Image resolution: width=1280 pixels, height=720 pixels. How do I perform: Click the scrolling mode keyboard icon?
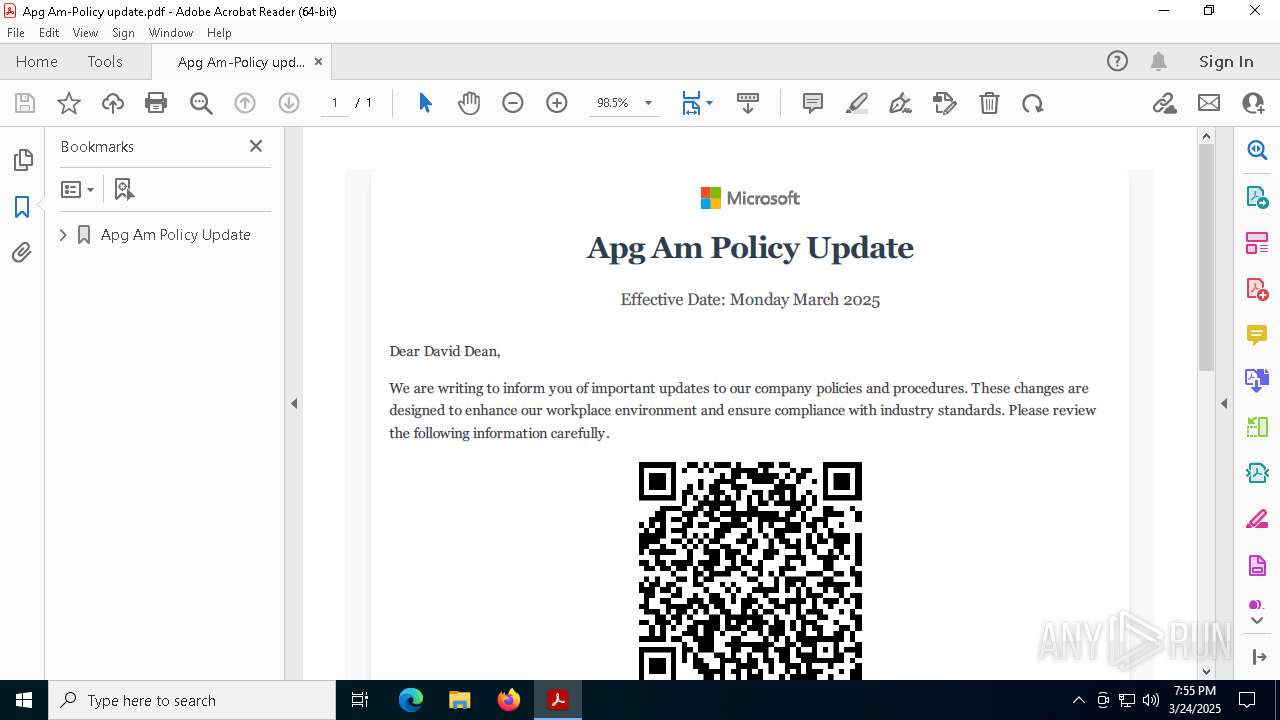pos(748,103)
